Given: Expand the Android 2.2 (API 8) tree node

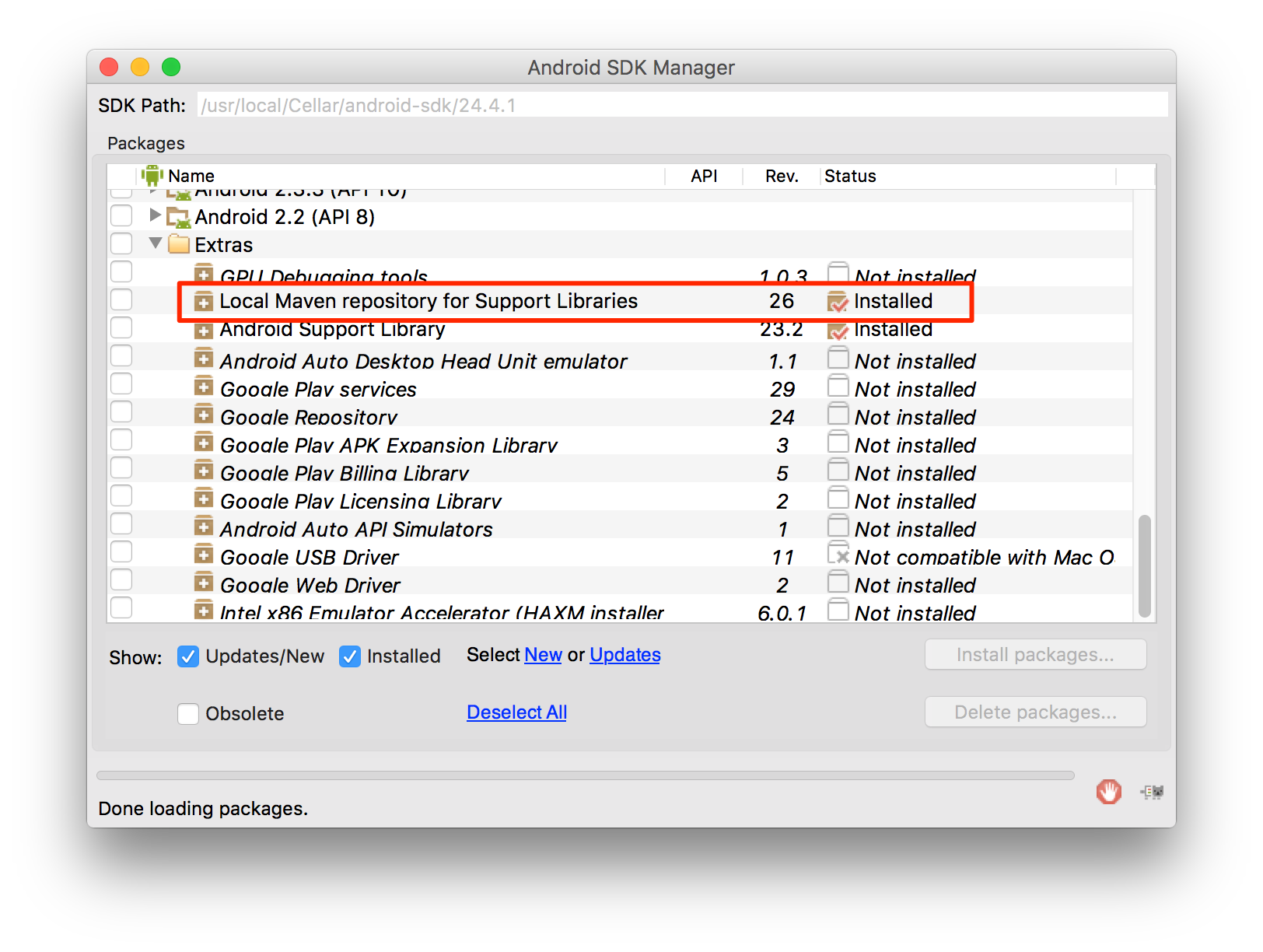Looking at the screenshot, I should pos(155,215).
